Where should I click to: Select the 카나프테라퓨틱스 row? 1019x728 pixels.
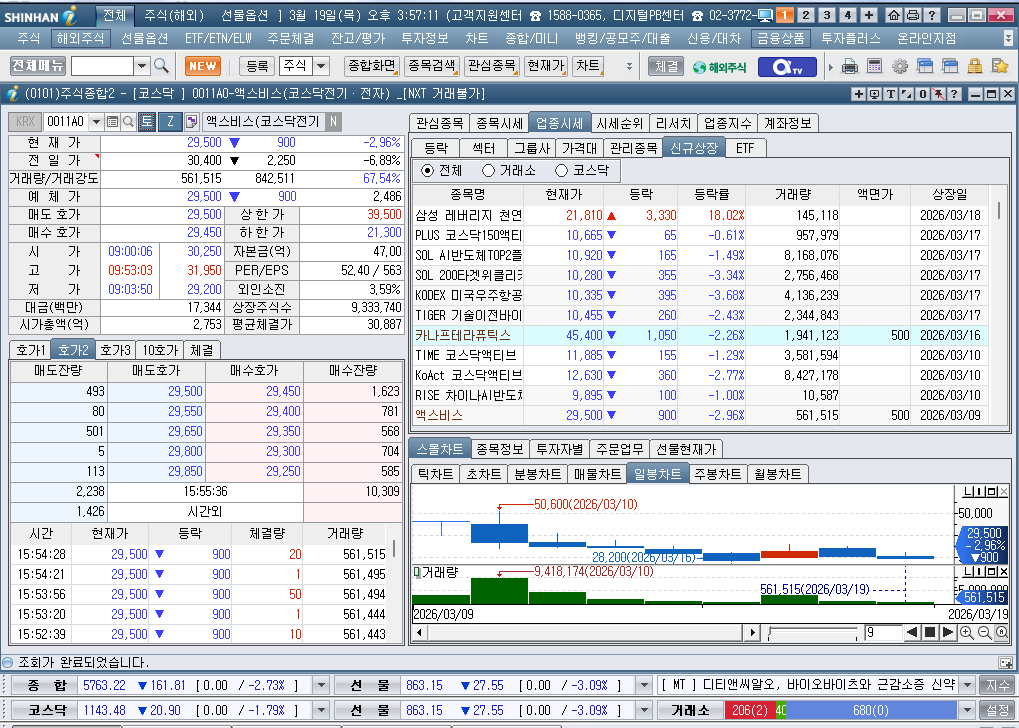(699, 335)
